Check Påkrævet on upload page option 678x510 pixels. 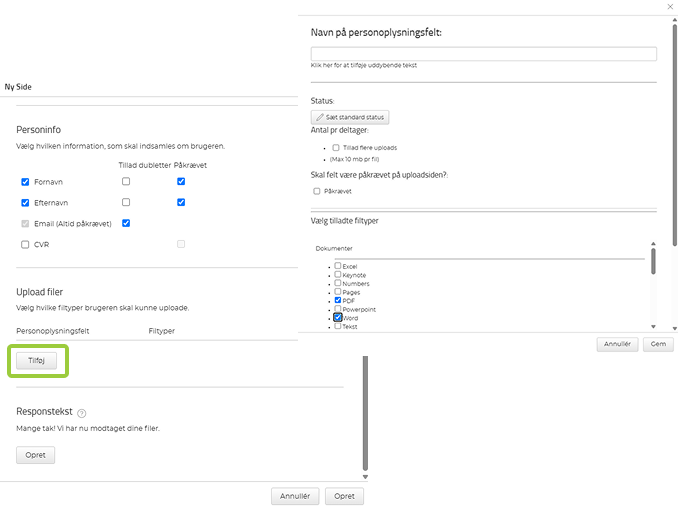click(x=317, y=190)
